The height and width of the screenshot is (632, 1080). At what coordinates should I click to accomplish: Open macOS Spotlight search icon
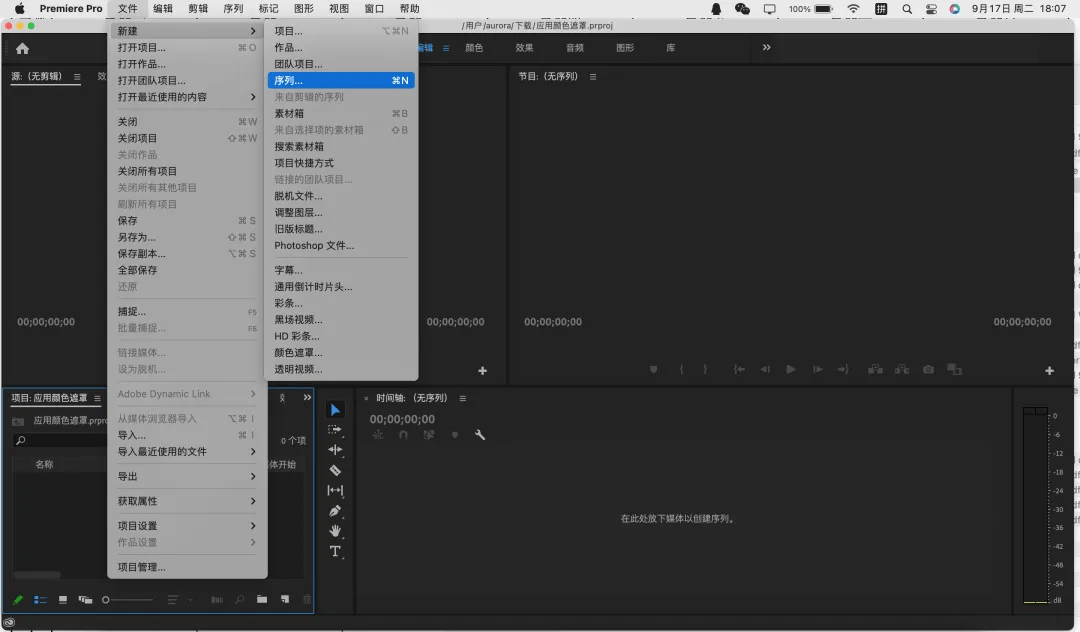tap(907, 9)
